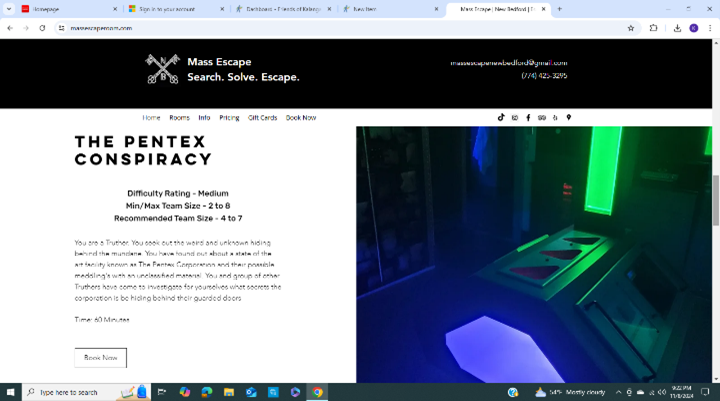Open the TikTok social icon

tap(501, 118)
